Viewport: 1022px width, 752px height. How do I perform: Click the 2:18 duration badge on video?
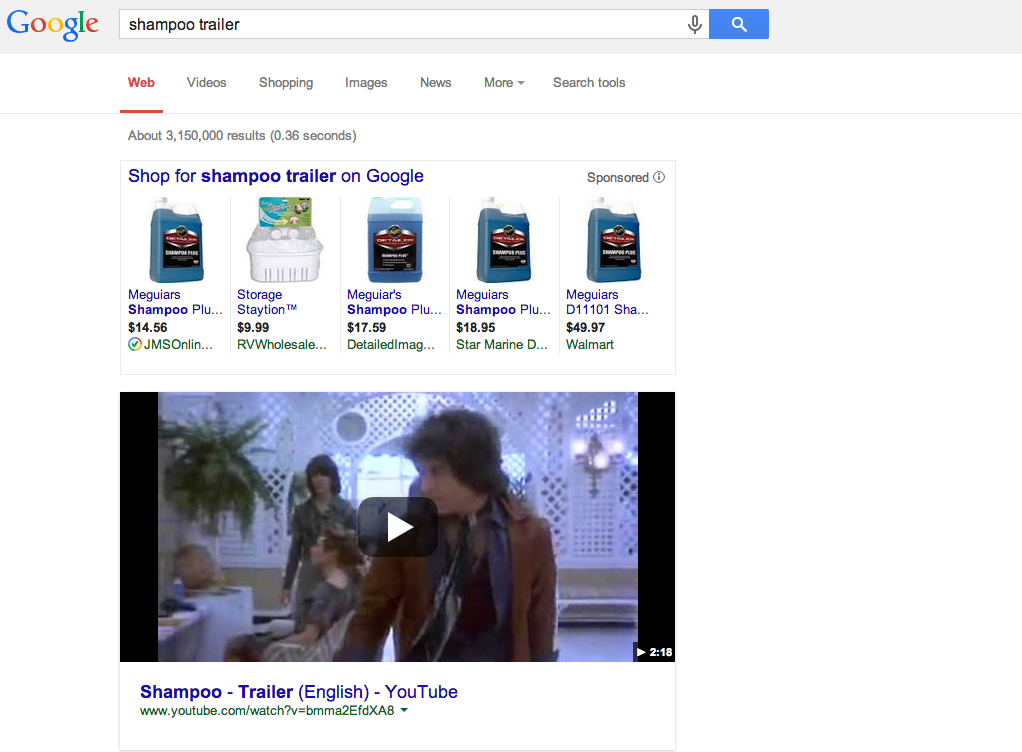[654, 652]
